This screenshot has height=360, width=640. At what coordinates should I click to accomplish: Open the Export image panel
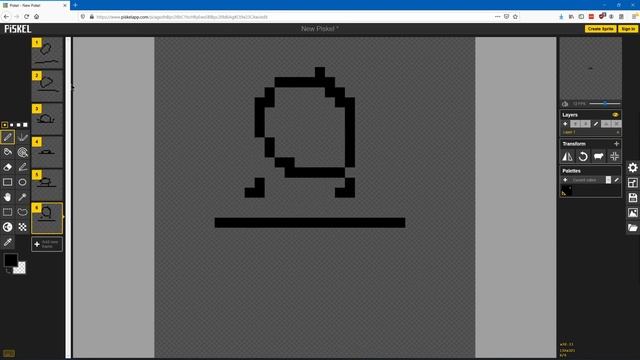coord(633,213)
